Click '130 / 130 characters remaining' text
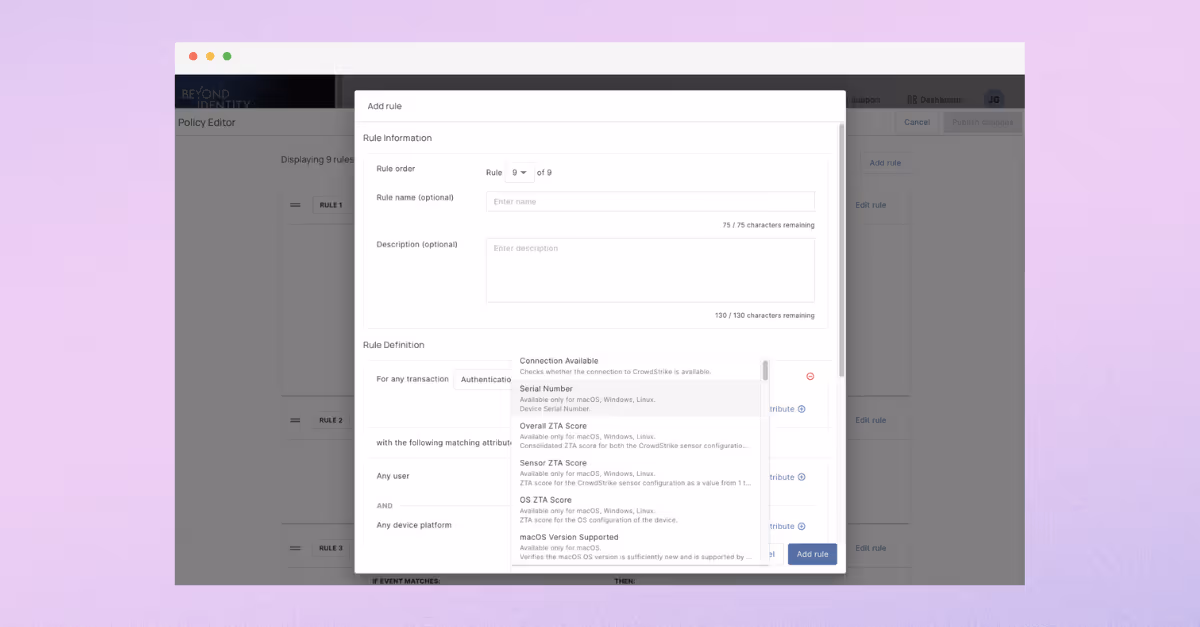Screen dimensions: 1200x627 click(765, 315)
